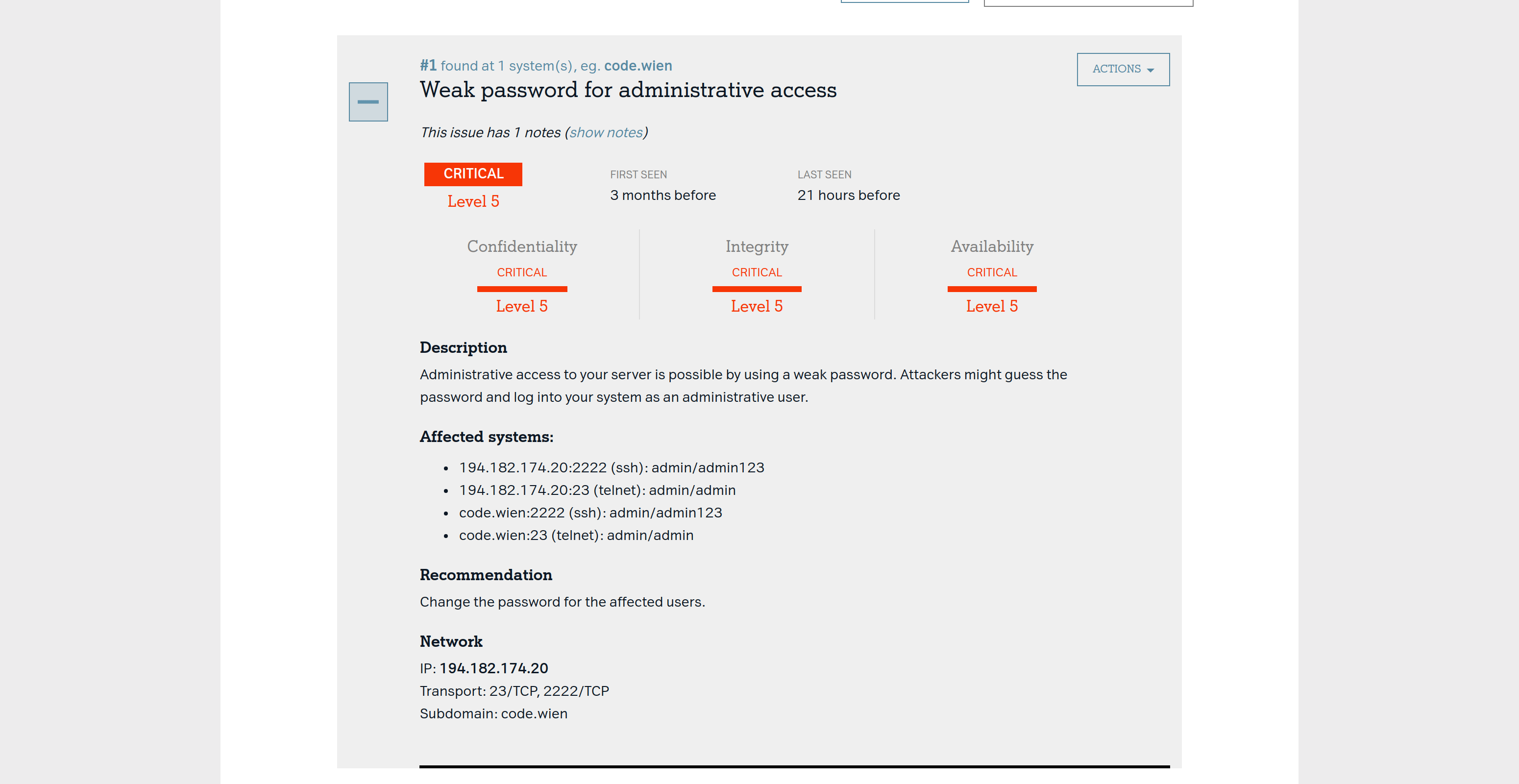Click the 'show notes' link

tap(606, 133)
